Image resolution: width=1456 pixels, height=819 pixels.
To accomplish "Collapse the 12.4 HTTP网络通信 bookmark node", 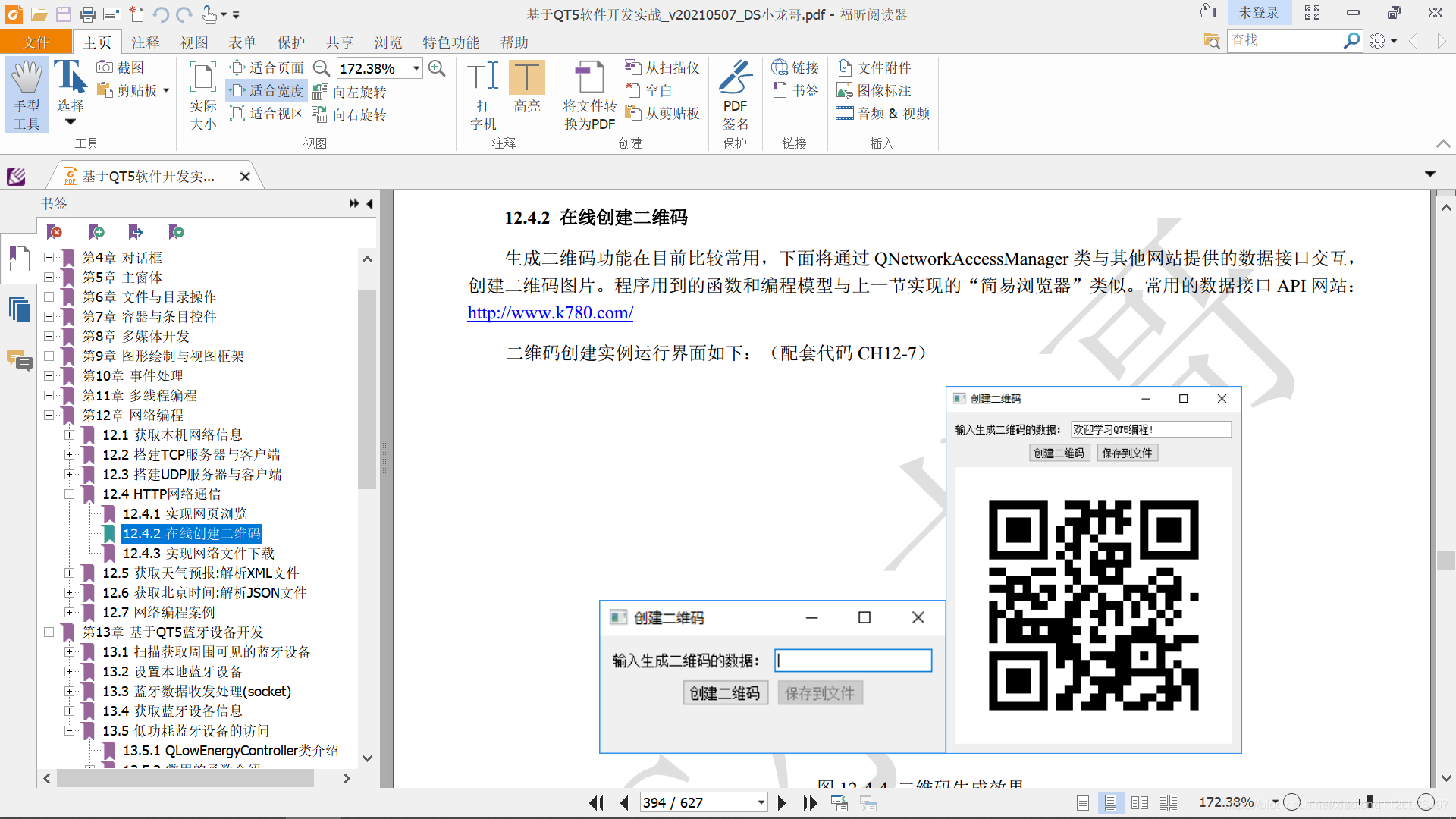I will click(x=69, y=494).
